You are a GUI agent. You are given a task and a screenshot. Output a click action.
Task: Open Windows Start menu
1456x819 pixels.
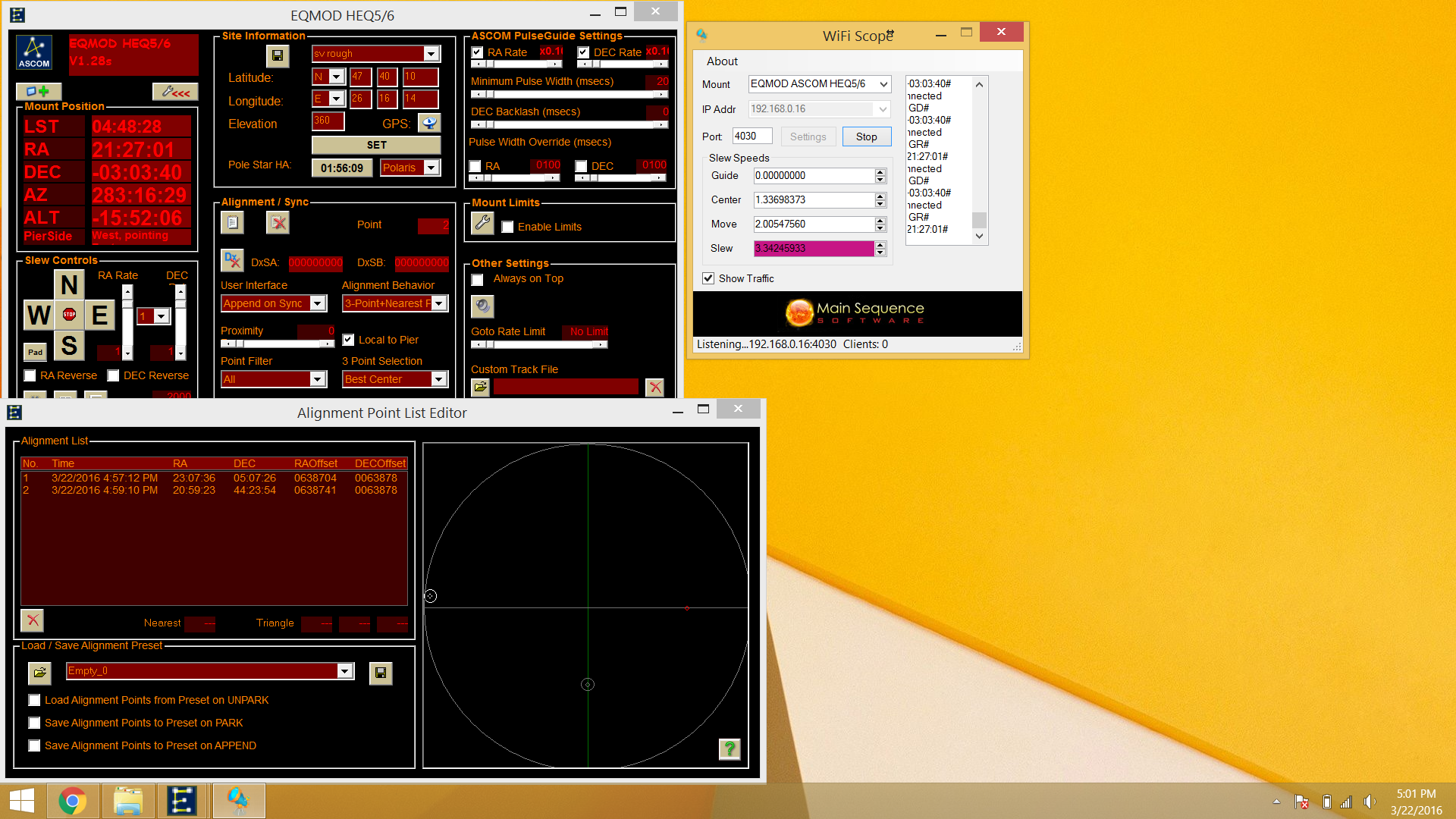(x=22, y=801)
